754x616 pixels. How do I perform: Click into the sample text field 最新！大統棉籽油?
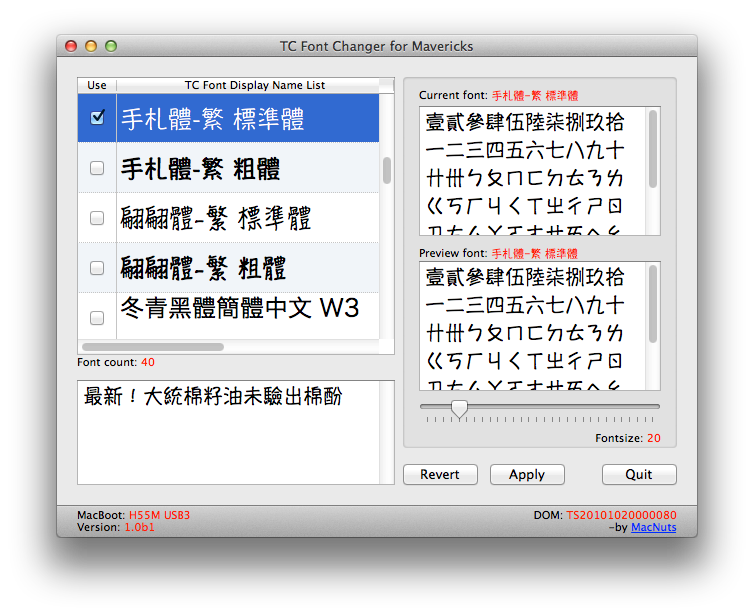coord(228,432)
